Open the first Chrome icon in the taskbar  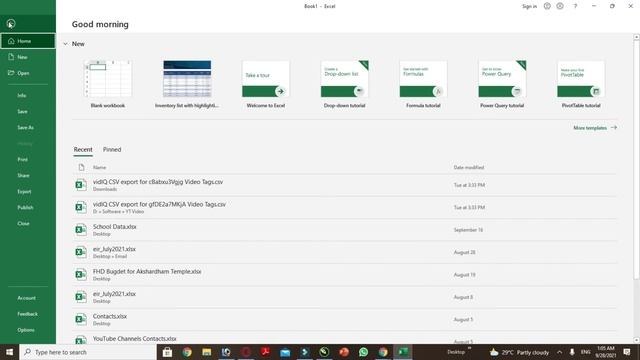point(187,352)
